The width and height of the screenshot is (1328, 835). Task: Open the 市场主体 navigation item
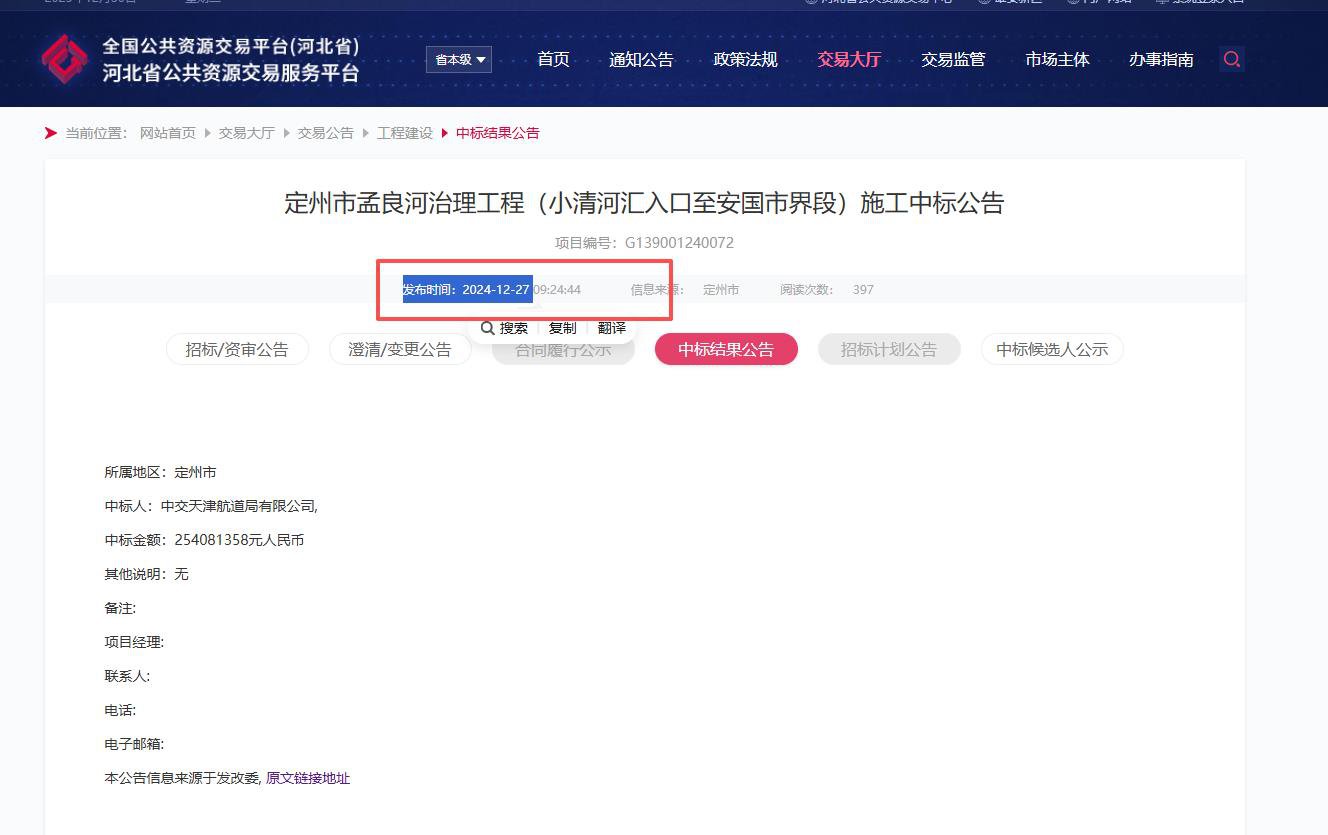(1057, 60)
